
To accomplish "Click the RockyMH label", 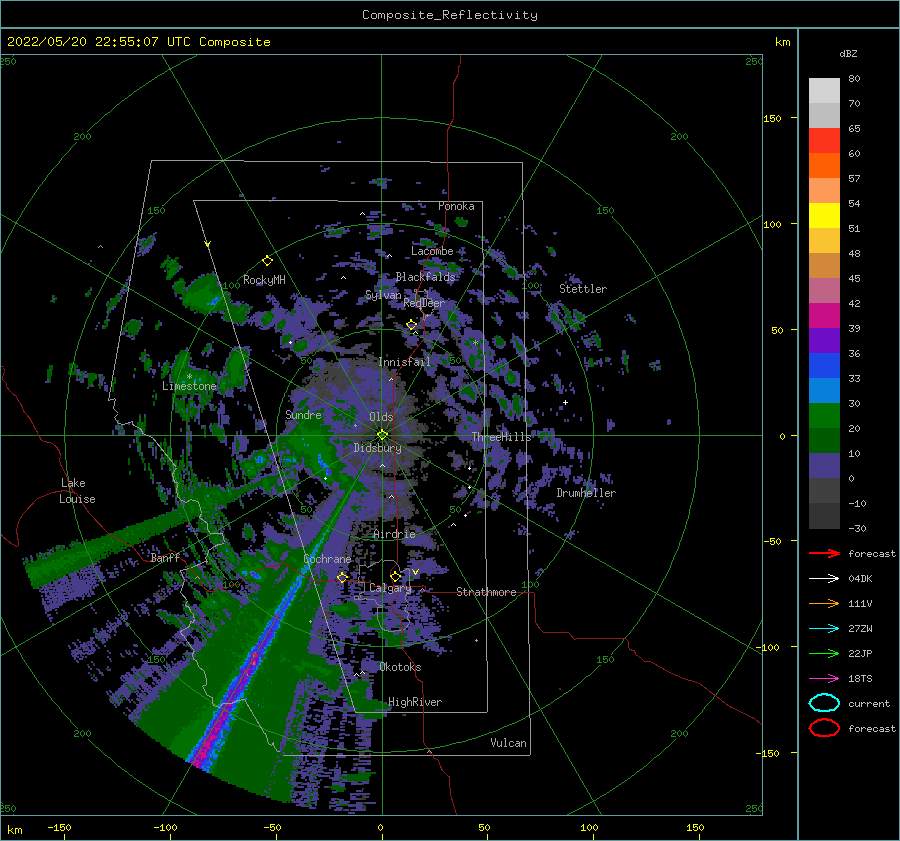I will [x=264, y=280].
